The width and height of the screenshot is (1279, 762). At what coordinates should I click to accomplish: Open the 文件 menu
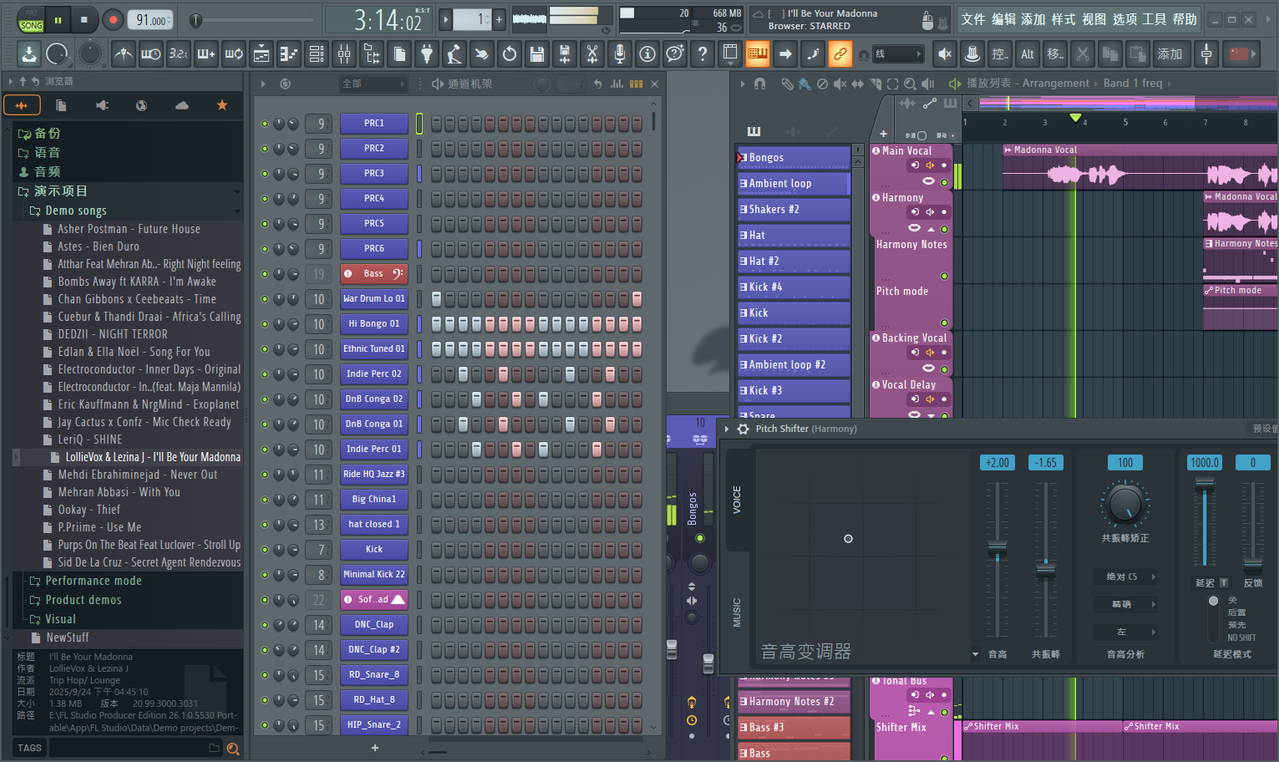tap(973, 19)
